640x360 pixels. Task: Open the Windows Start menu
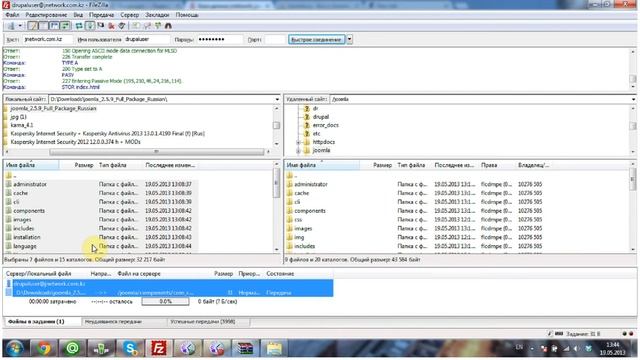pyautogui.click(x=15, y=348)
